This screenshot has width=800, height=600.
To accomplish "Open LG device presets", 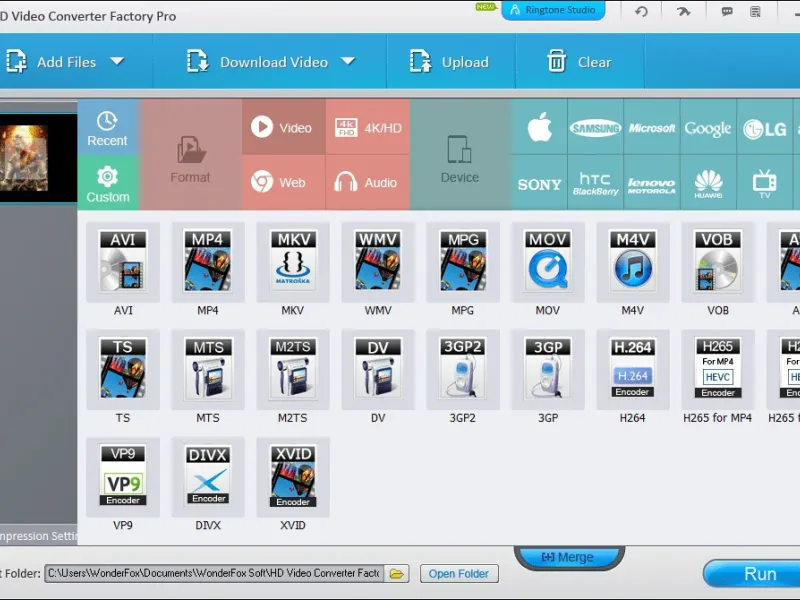I will [765, 127].
